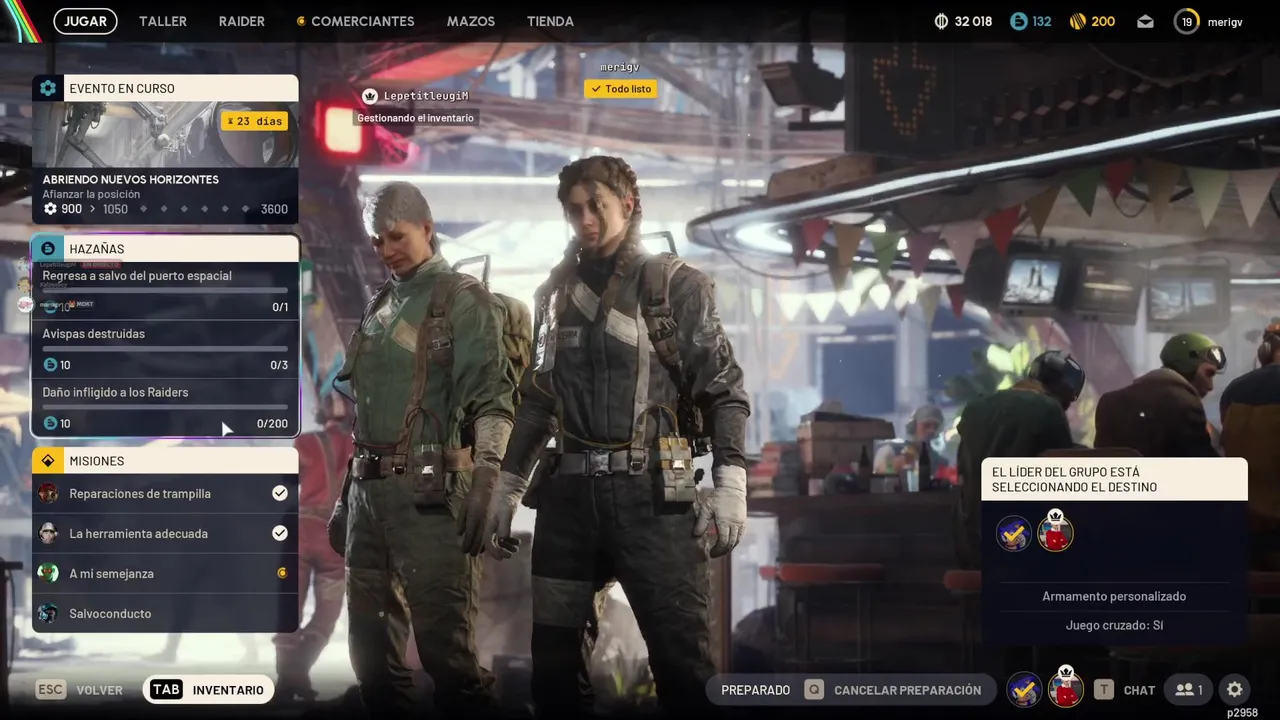This screenshot has width=1280, height=720.
Task: Click VOLVER to go back
Action: tap(80, 690)
